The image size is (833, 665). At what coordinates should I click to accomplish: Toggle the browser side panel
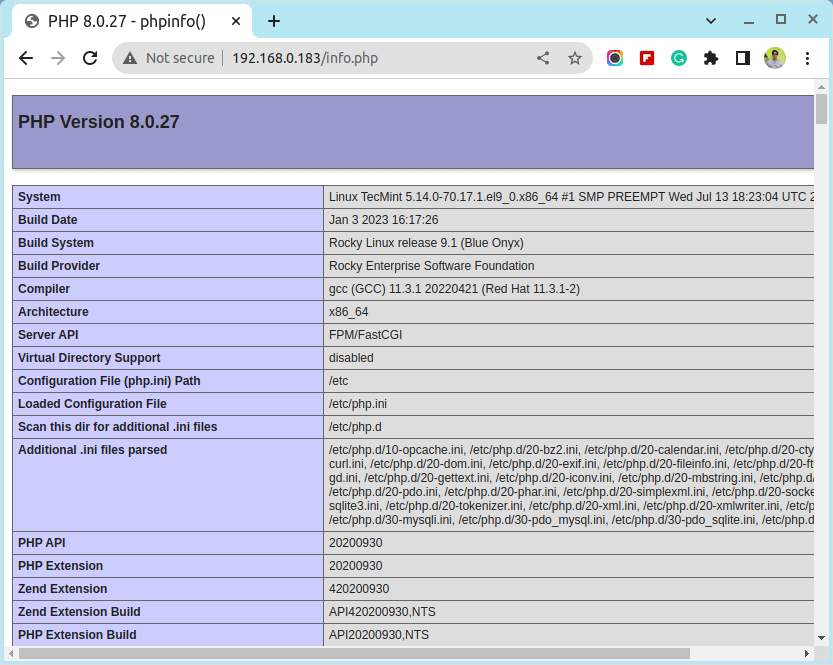coord(743,58)
